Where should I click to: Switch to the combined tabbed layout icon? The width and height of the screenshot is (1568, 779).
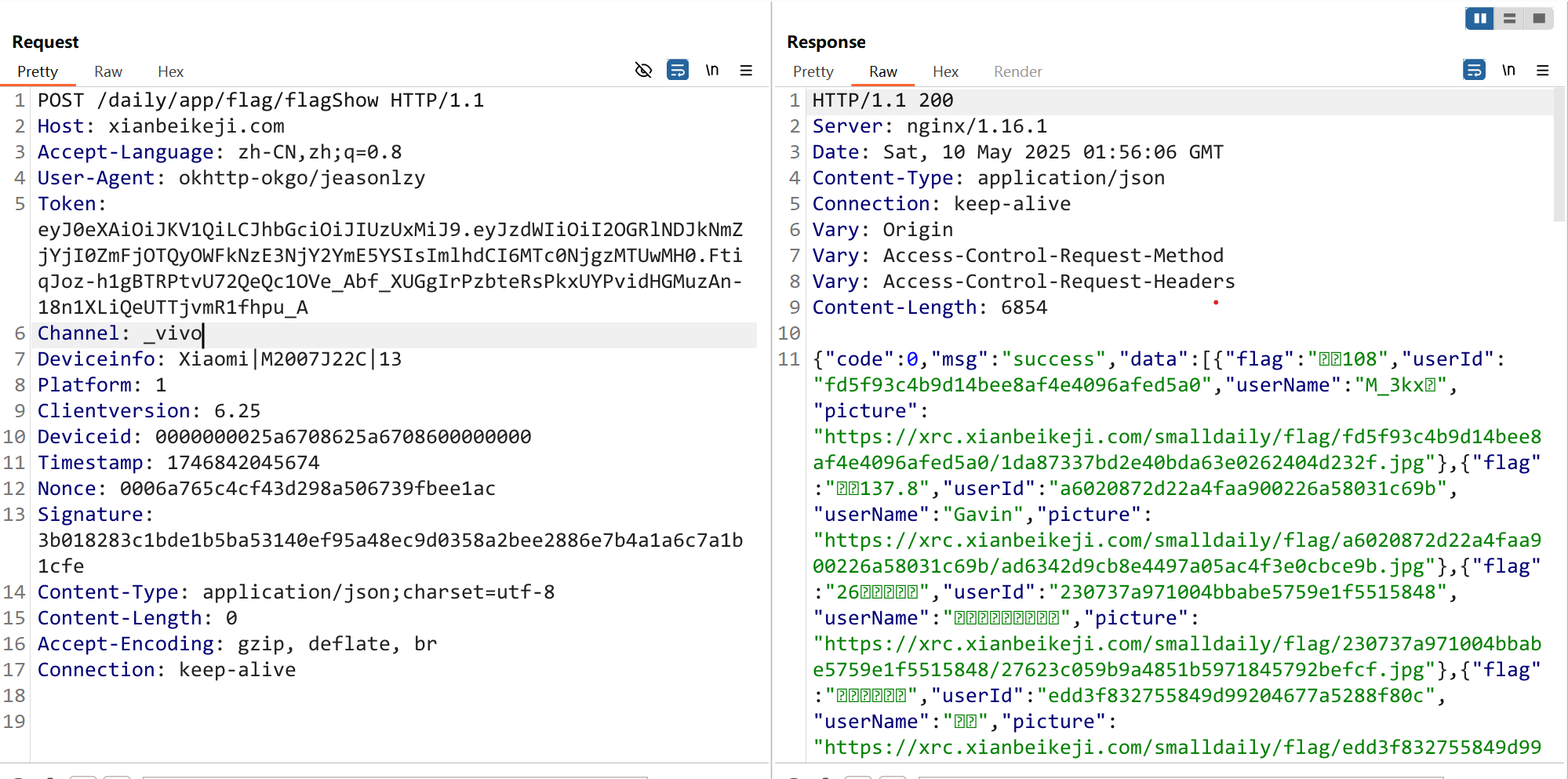pyautogui.click(x=1539, y=18)
